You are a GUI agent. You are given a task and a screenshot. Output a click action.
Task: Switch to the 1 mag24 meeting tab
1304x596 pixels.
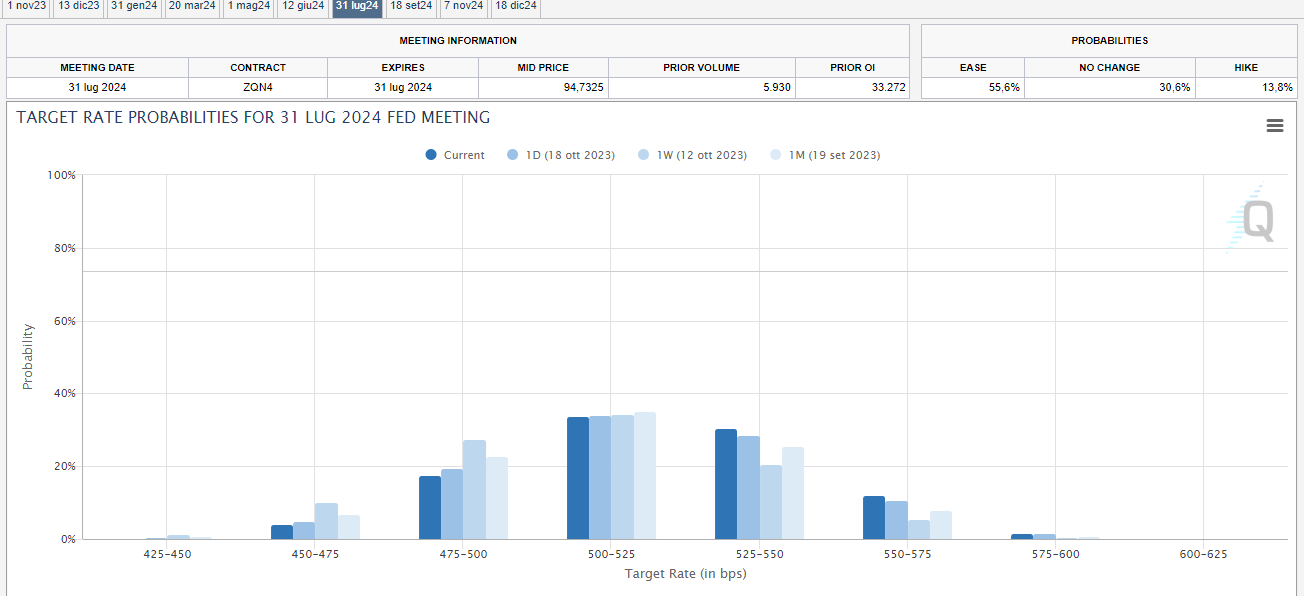click(249, 7)
